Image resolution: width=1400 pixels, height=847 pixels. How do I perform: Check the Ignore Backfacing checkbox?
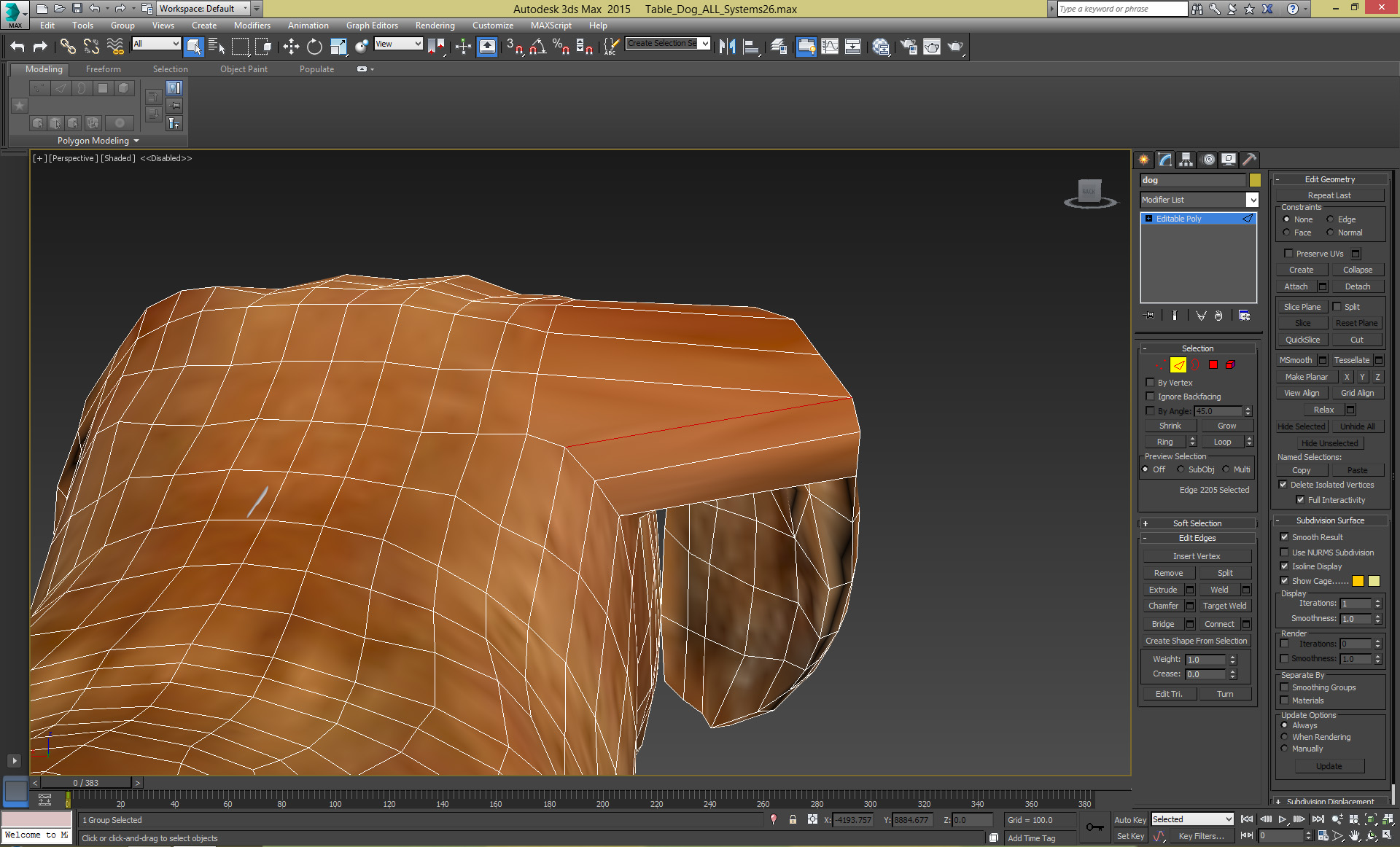point(1151,397)
